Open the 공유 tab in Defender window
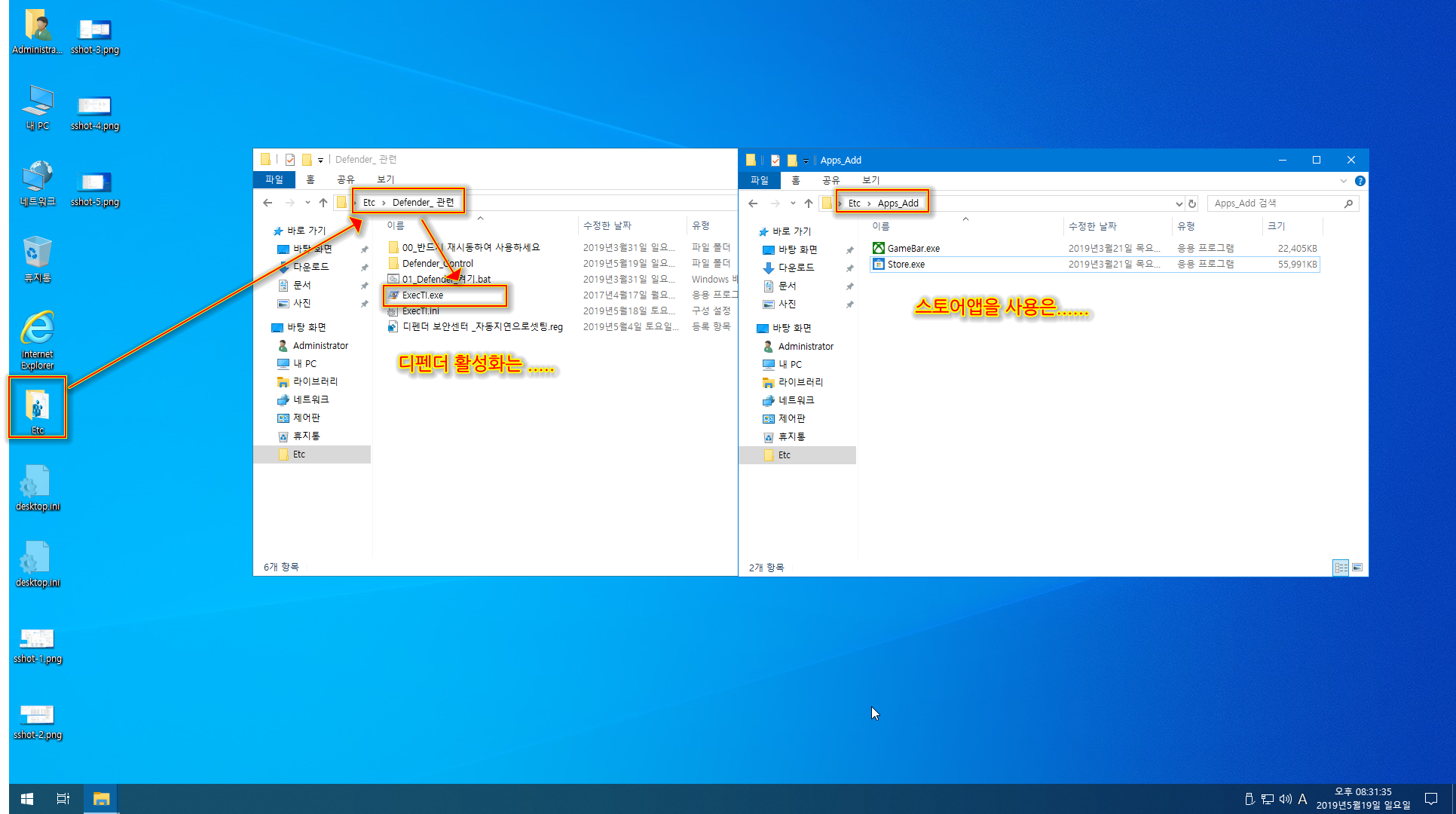The height and width of the screenshot is (814, 1456). tap(345, 180)
